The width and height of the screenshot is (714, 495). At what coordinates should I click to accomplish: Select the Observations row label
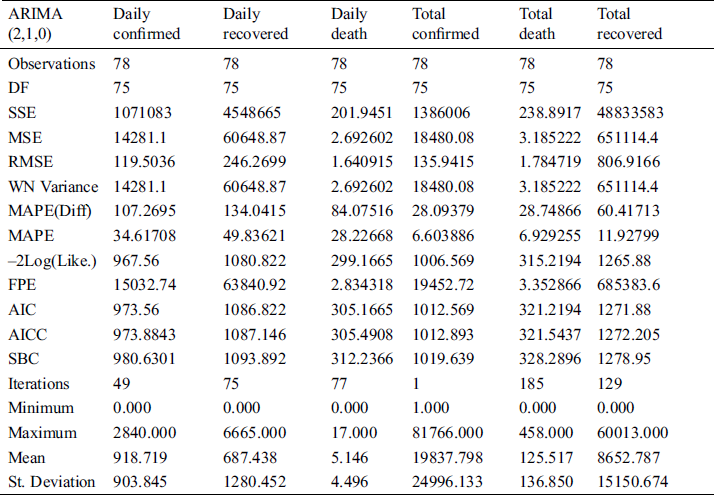(52, 64)
